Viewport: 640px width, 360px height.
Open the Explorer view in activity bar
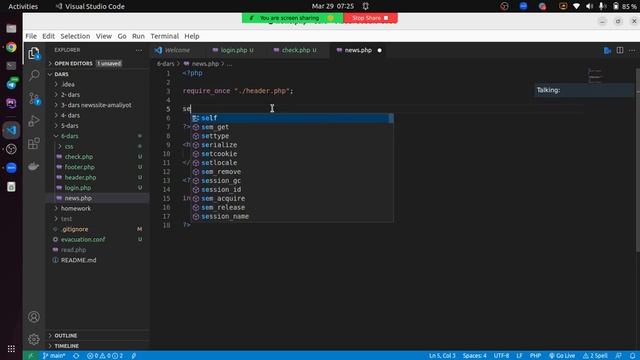pos(34,53)
